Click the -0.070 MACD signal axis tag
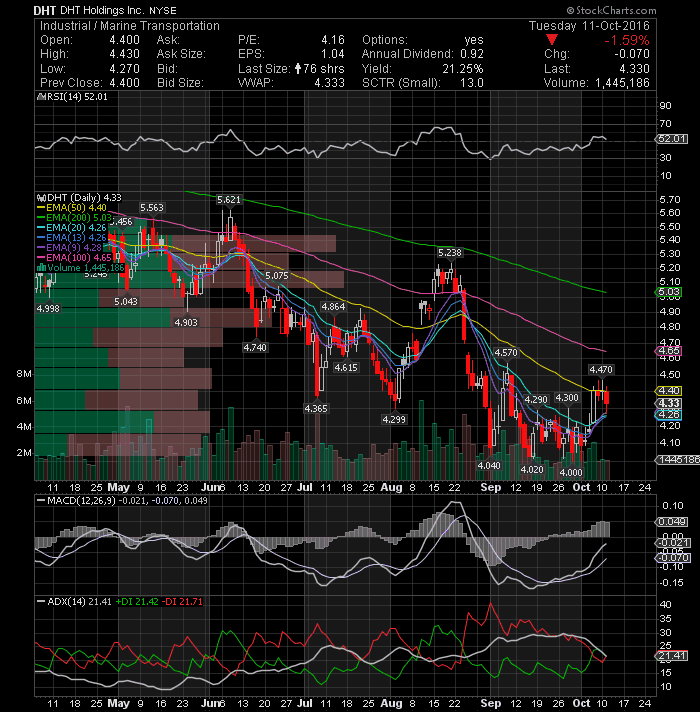The width and height of the screenshot is (700, 712). point(673,558)
